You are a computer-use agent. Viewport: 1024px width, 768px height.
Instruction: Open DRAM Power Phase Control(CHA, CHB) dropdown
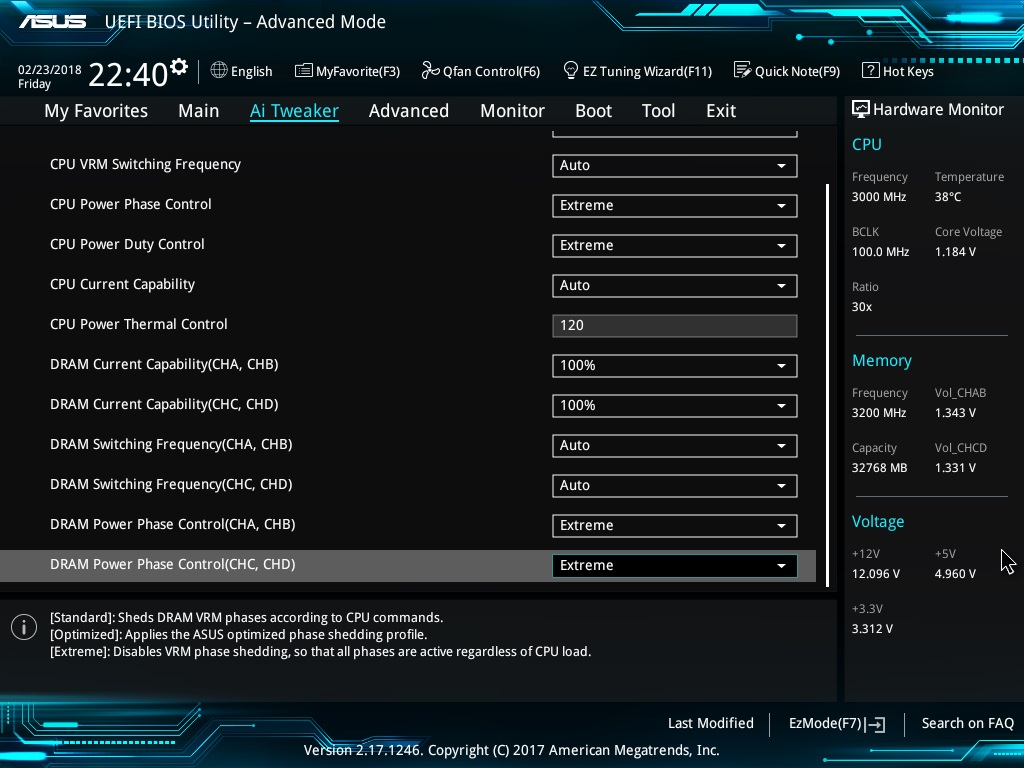pos(675,525)
